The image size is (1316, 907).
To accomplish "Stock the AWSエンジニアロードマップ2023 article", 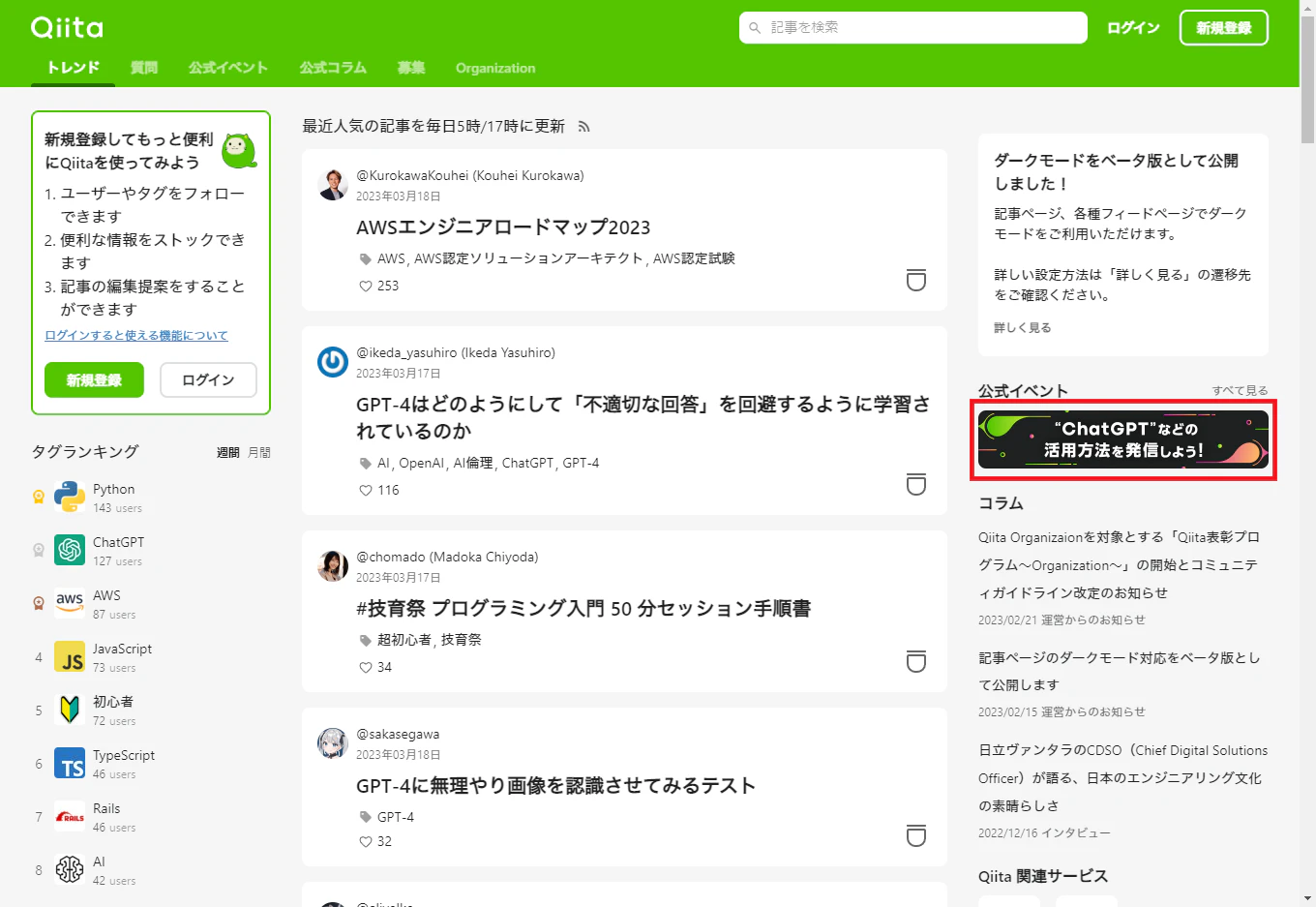I will pos(916,280).
